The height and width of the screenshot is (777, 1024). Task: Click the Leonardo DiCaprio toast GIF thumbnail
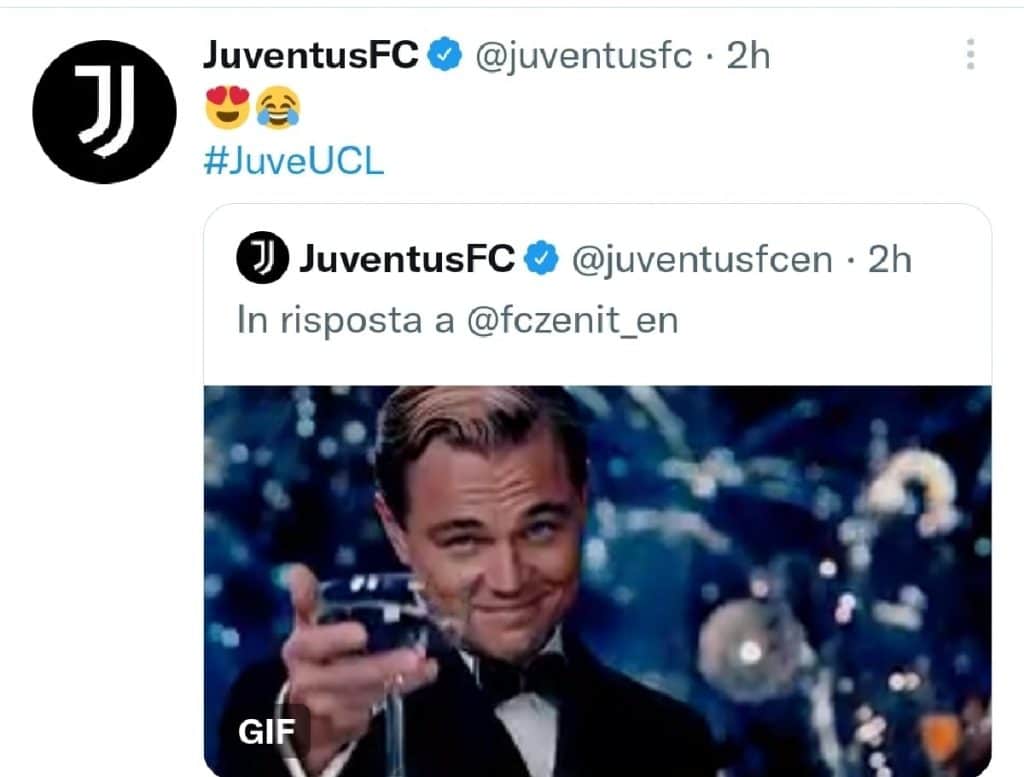pos(600,560)
